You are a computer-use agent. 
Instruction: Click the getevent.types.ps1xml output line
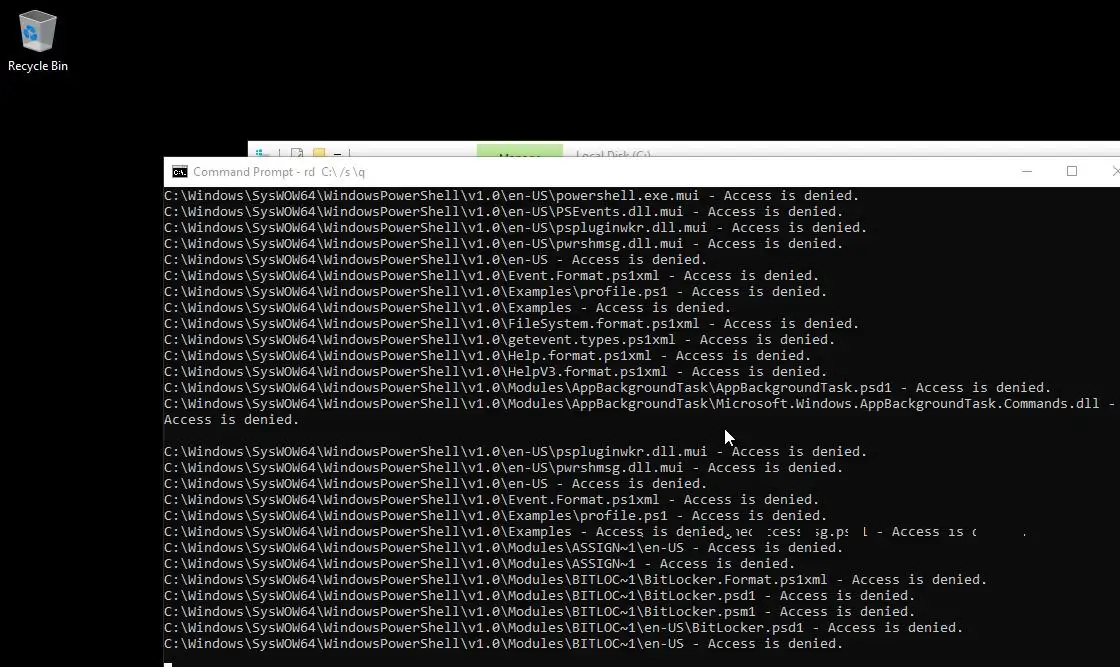tap(499, 339)
